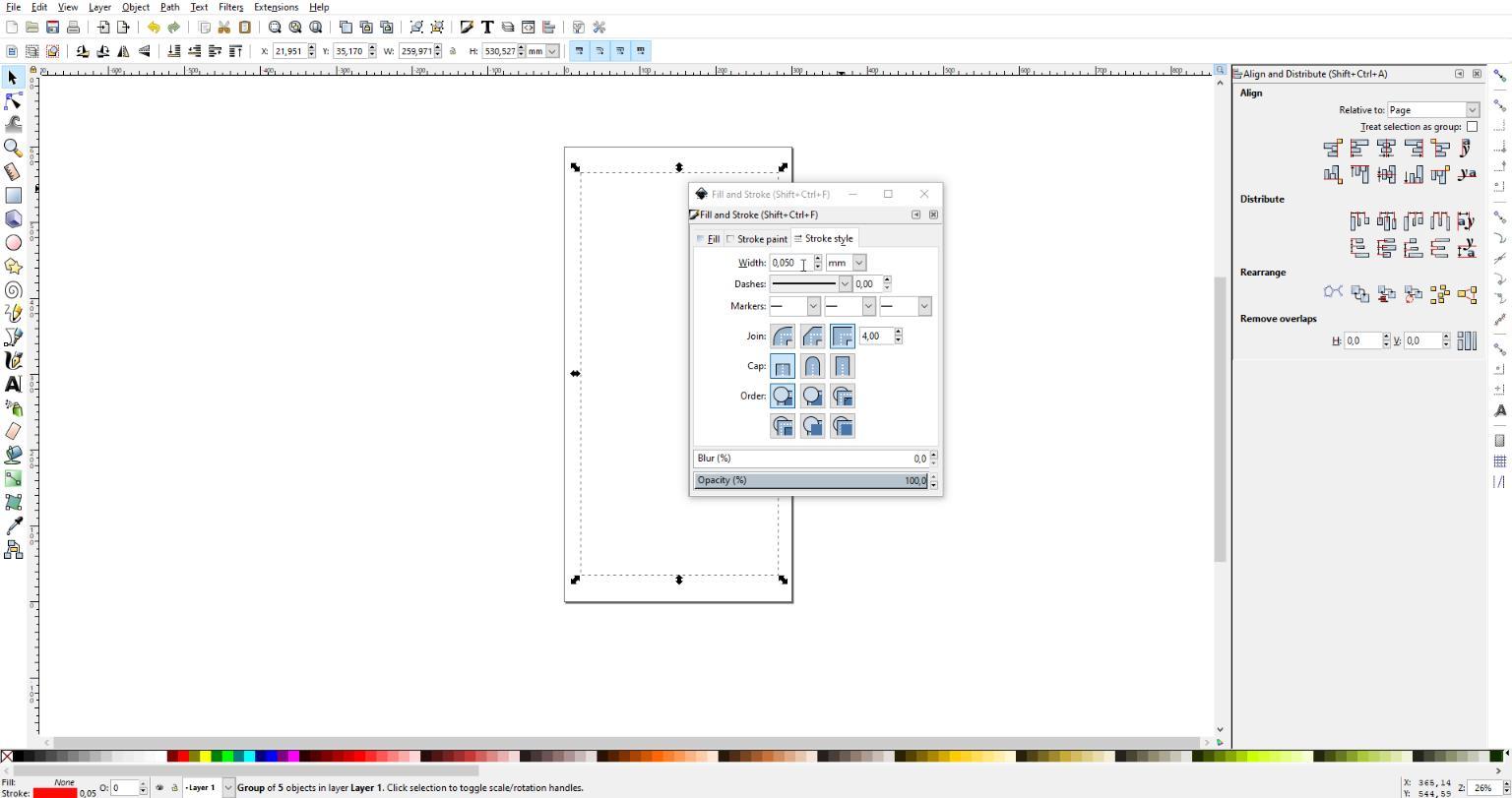The width and height of the screenshot is (1512, 798).
Task: Click the X position input field
Action: (289, 51)
